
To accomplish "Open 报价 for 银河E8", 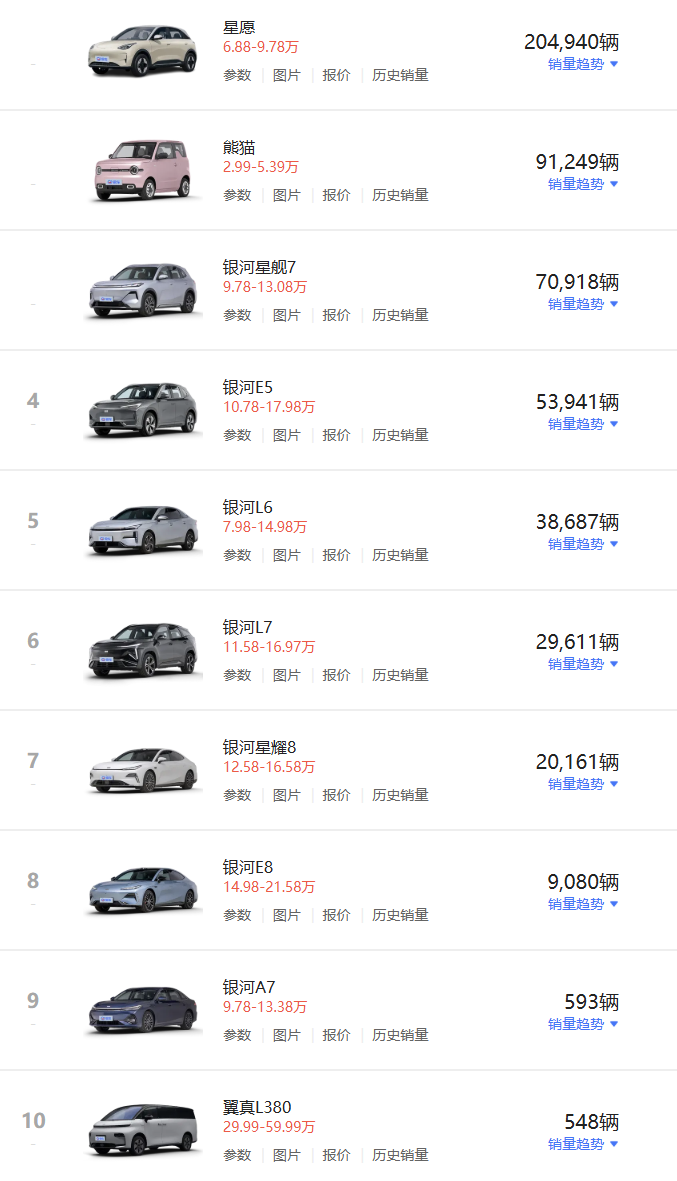I will point(336,915).
